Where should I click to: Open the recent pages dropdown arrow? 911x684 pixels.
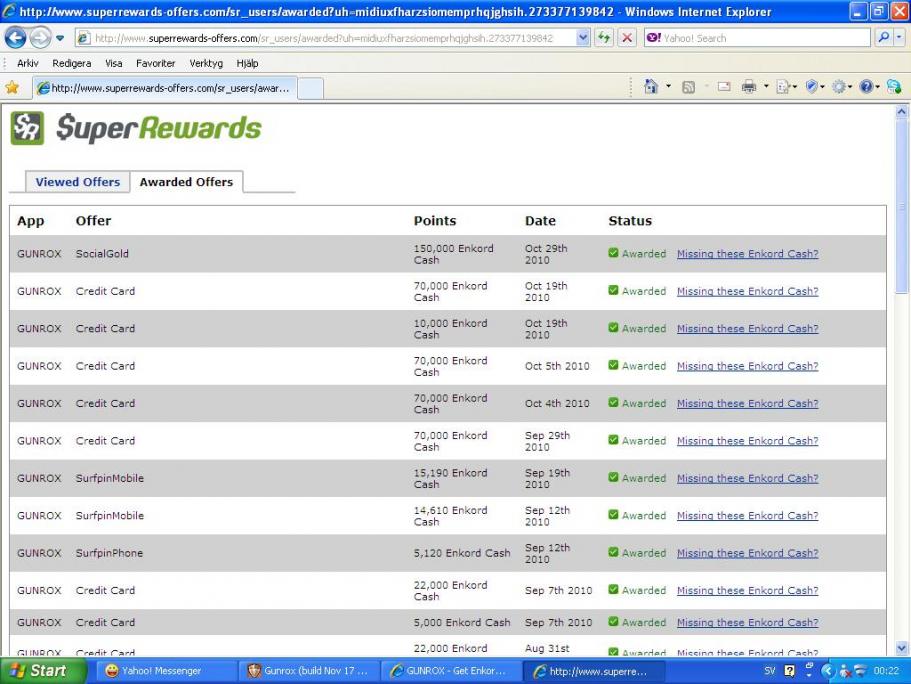tap(60, 38)
